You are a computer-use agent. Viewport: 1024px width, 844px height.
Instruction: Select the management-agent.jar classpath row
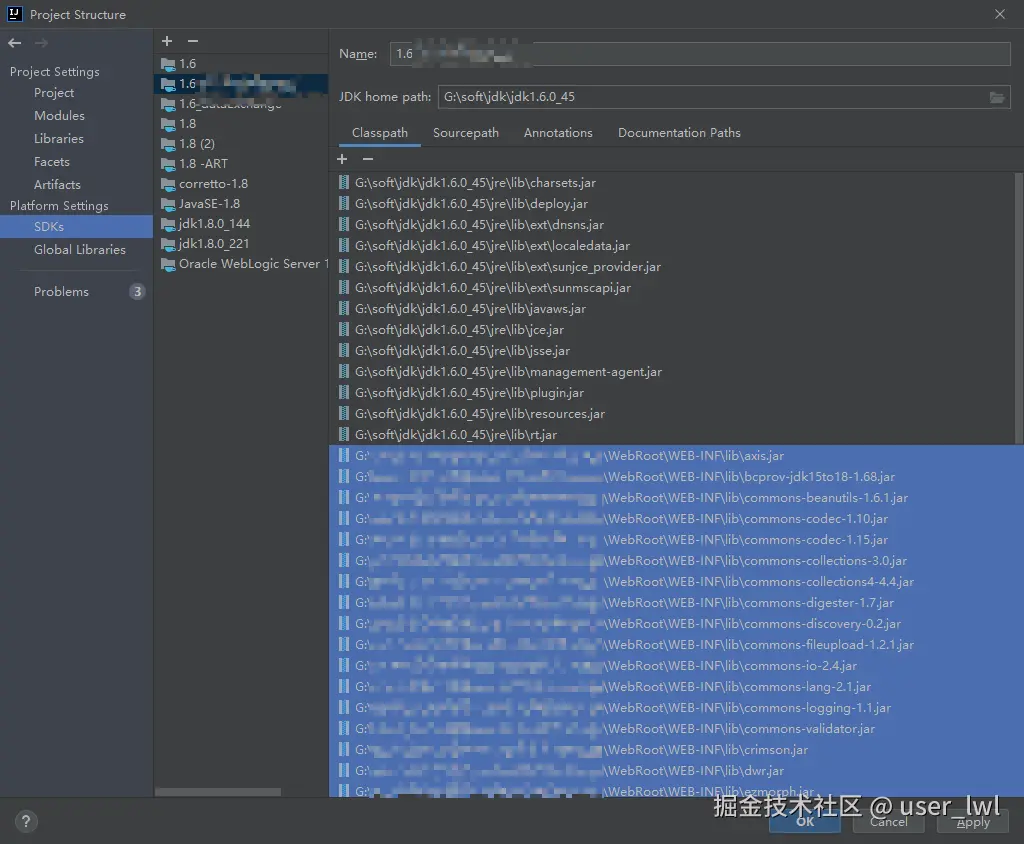coord(673,372)
